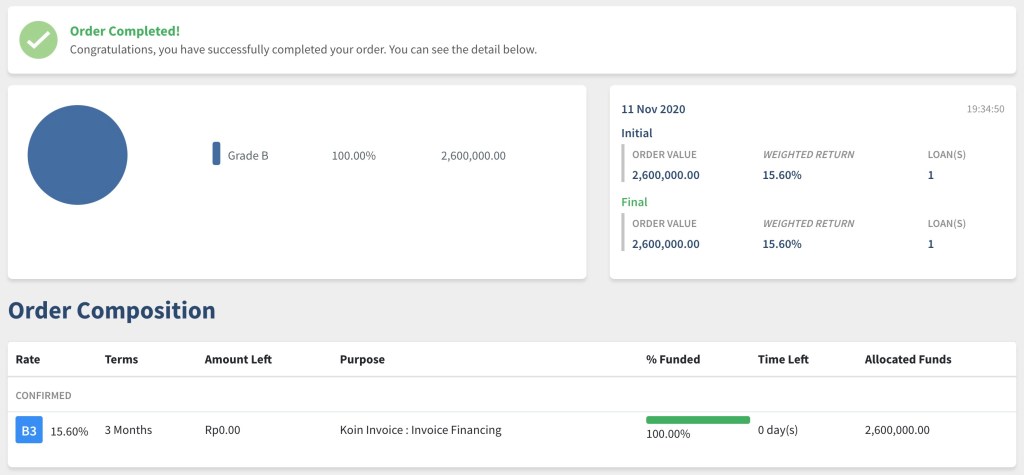Click the green checkmark success icon
The width and height of the screenshot is (1024, 475).
click(38, 40)
